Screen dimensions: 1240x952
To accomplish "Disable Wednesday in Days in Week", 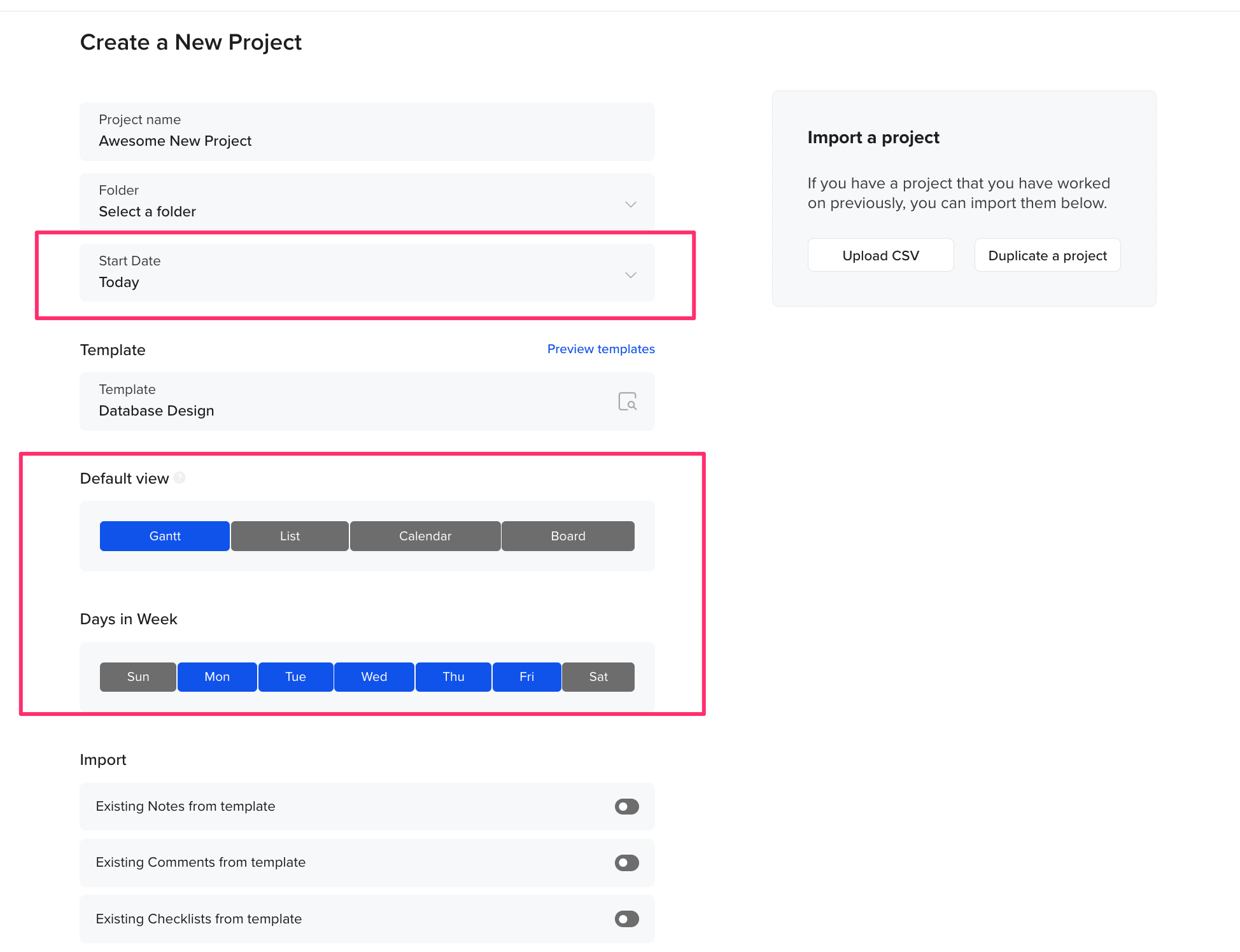I will click(374, 676).
